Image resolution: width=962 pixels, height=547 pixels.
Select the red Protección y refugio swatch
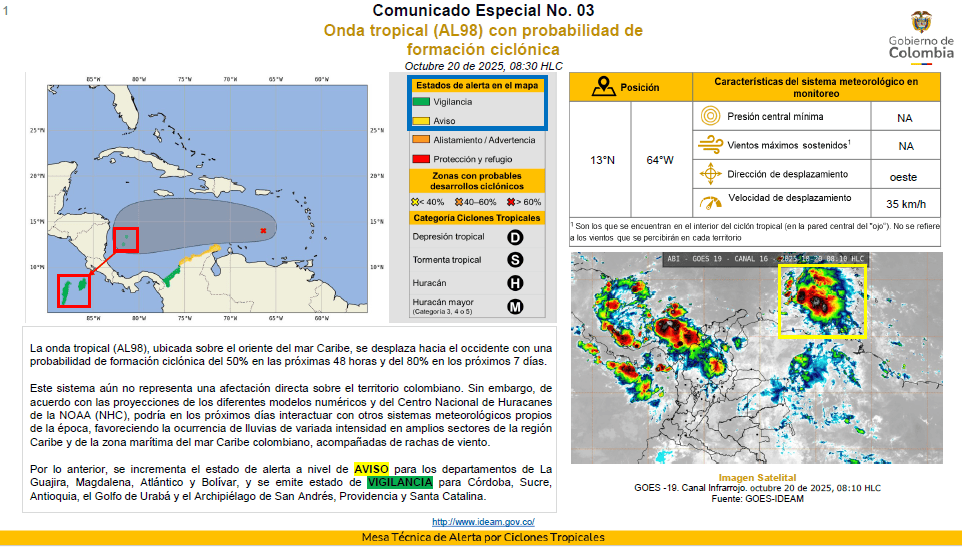421,159
